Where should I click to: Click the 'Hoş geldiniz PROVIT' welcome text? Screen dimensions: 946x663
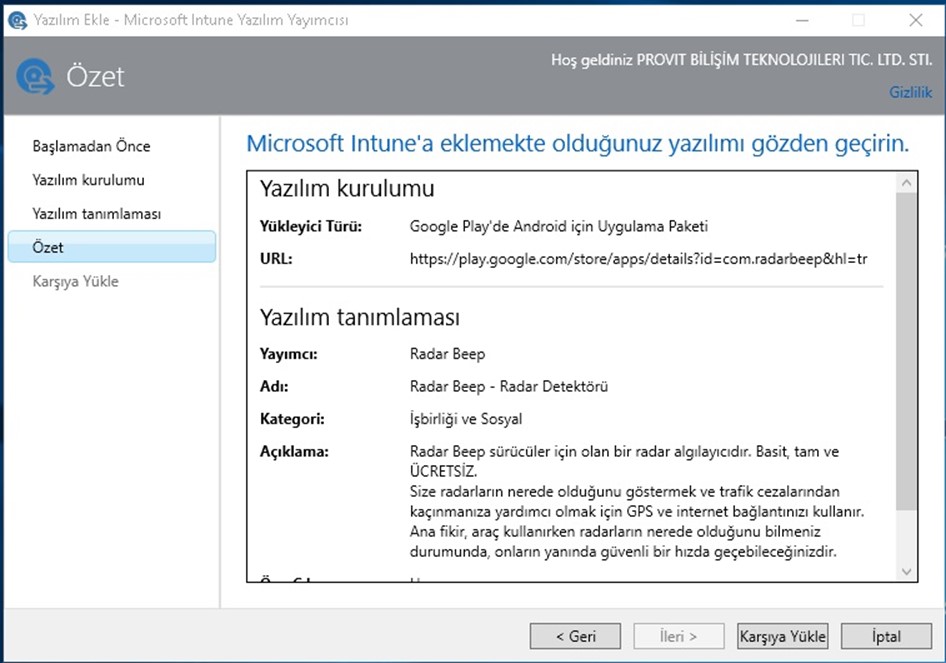741,60
